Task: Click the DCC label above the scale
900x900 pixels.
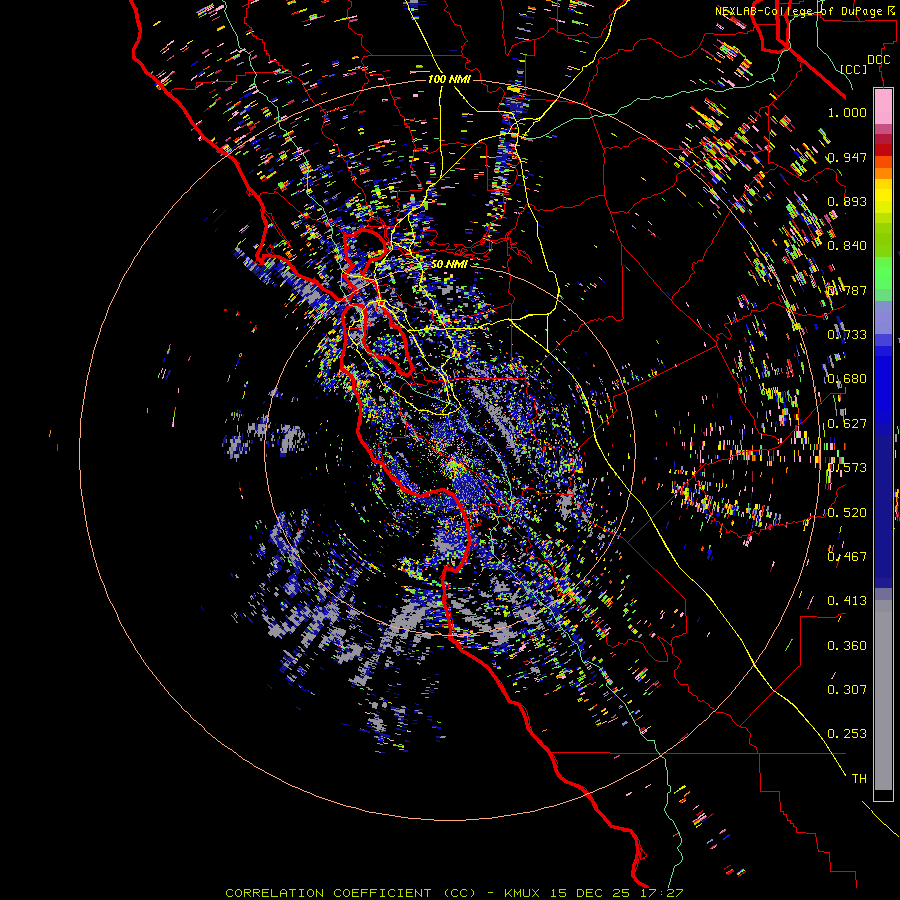Action: (x=878, y=60)
